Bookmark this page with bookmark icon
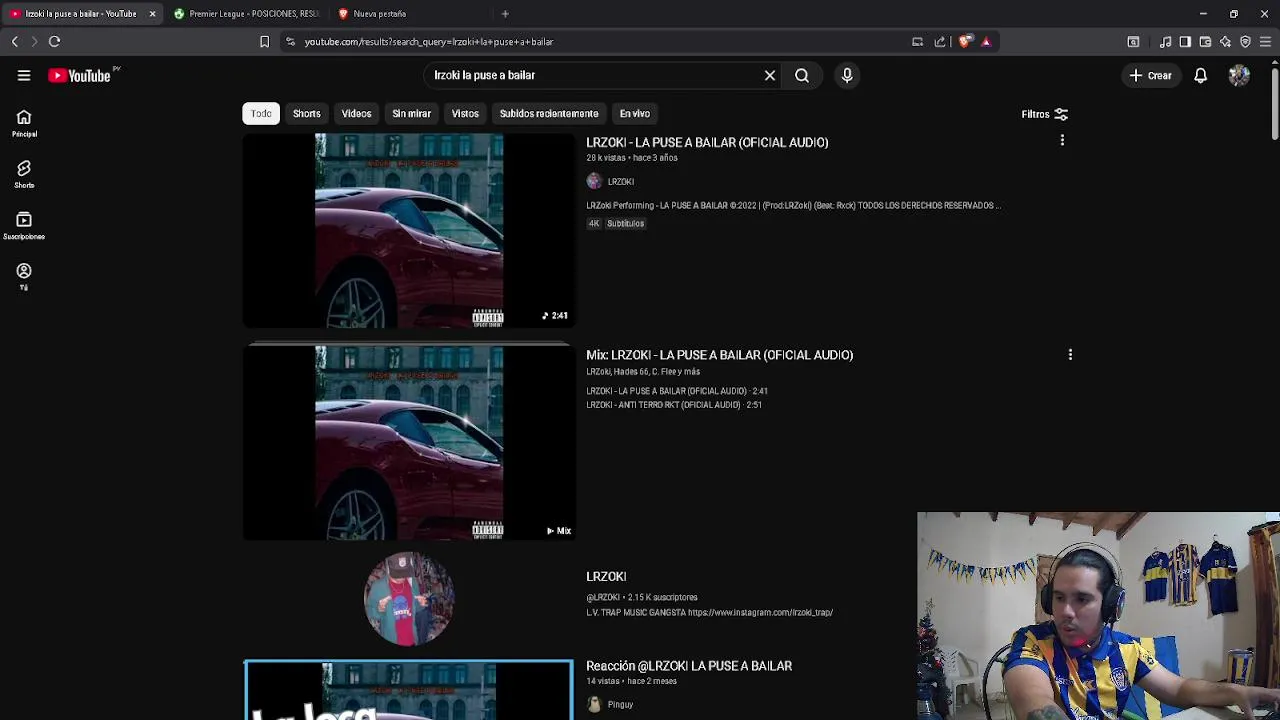1280x720 pixels. [264, 42]
